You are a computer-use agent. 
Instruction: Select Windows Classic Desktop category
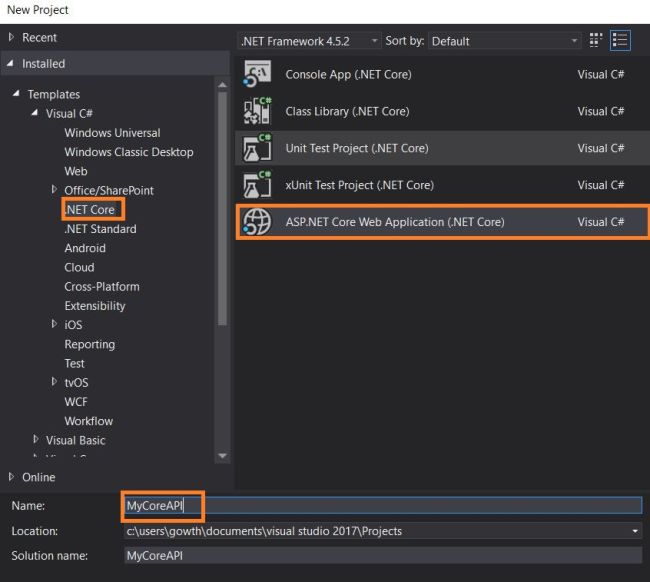[x=129, y=152]
